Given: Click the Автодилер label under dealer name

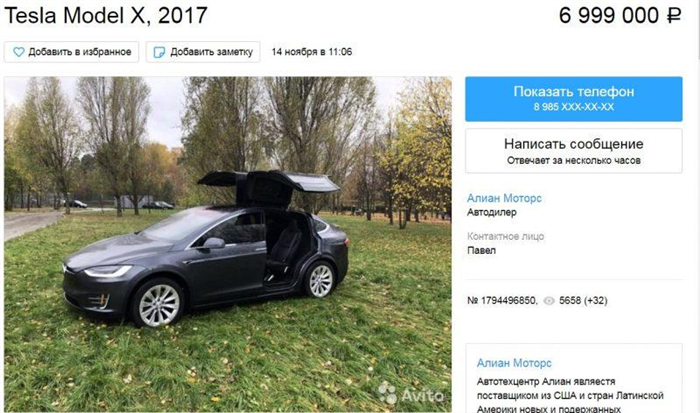Looking at the screenshot, I should pyautogui.click(x=492, y=213).
